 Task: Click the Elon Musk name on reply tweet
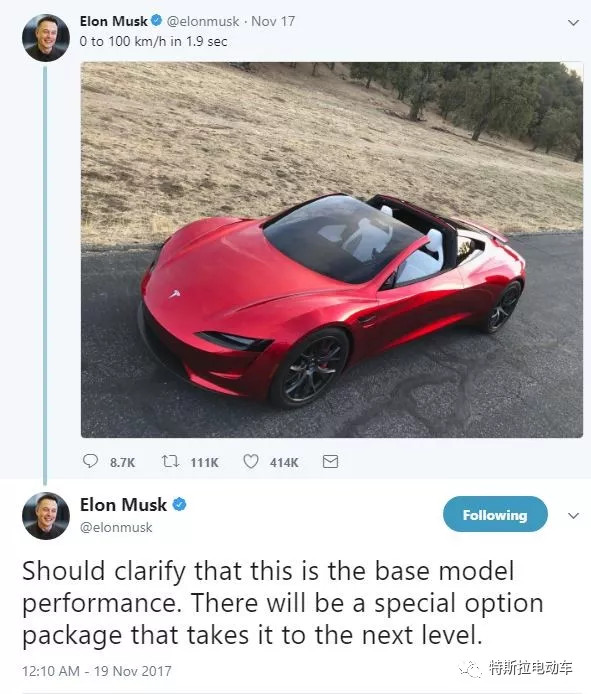click(x=123, y=505)
